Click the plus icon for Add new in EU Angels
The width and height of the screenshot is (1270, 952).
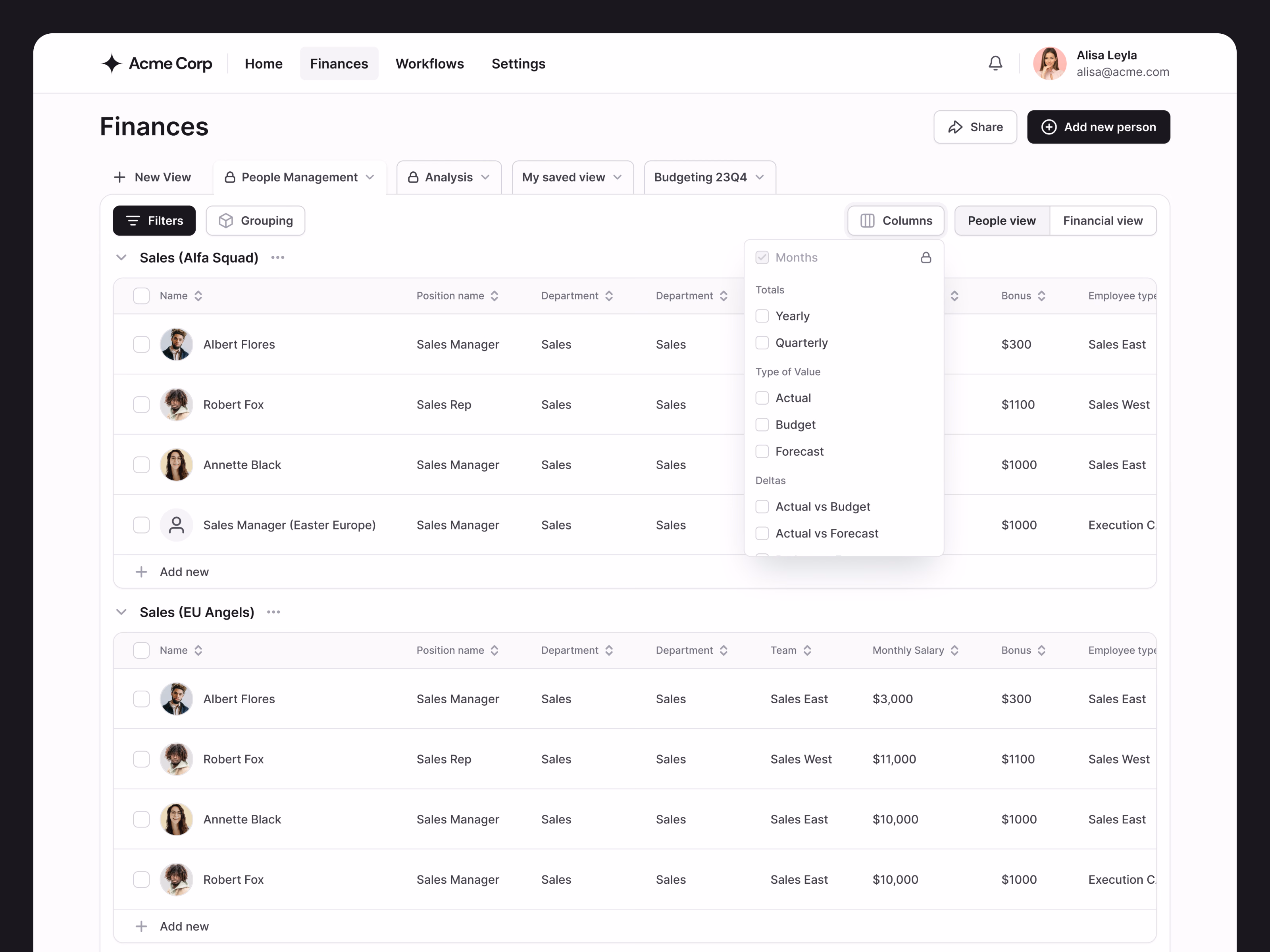coord(141,926)
